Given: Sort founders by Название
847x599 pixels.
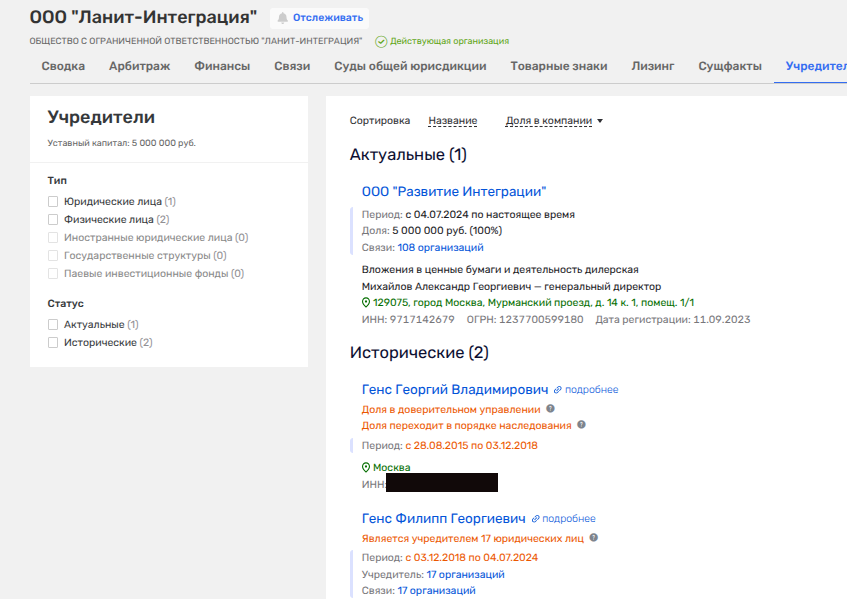Looking at the screenshot, I should tap(452, 121).
